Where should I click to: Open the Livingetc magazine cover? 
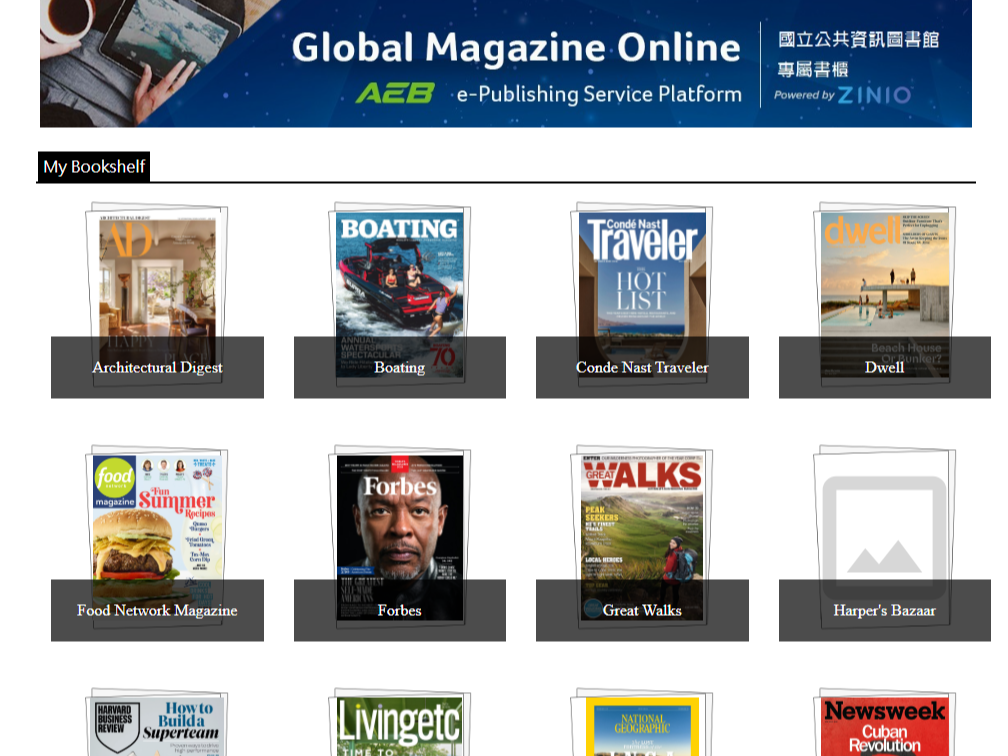click(399, 722)
